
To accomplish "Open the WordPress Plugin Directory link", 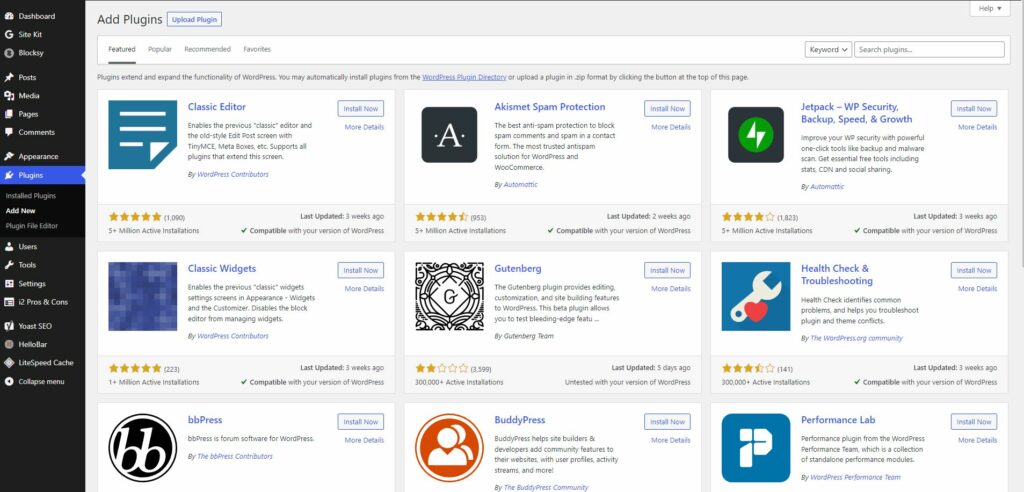I will coord(464,77).
